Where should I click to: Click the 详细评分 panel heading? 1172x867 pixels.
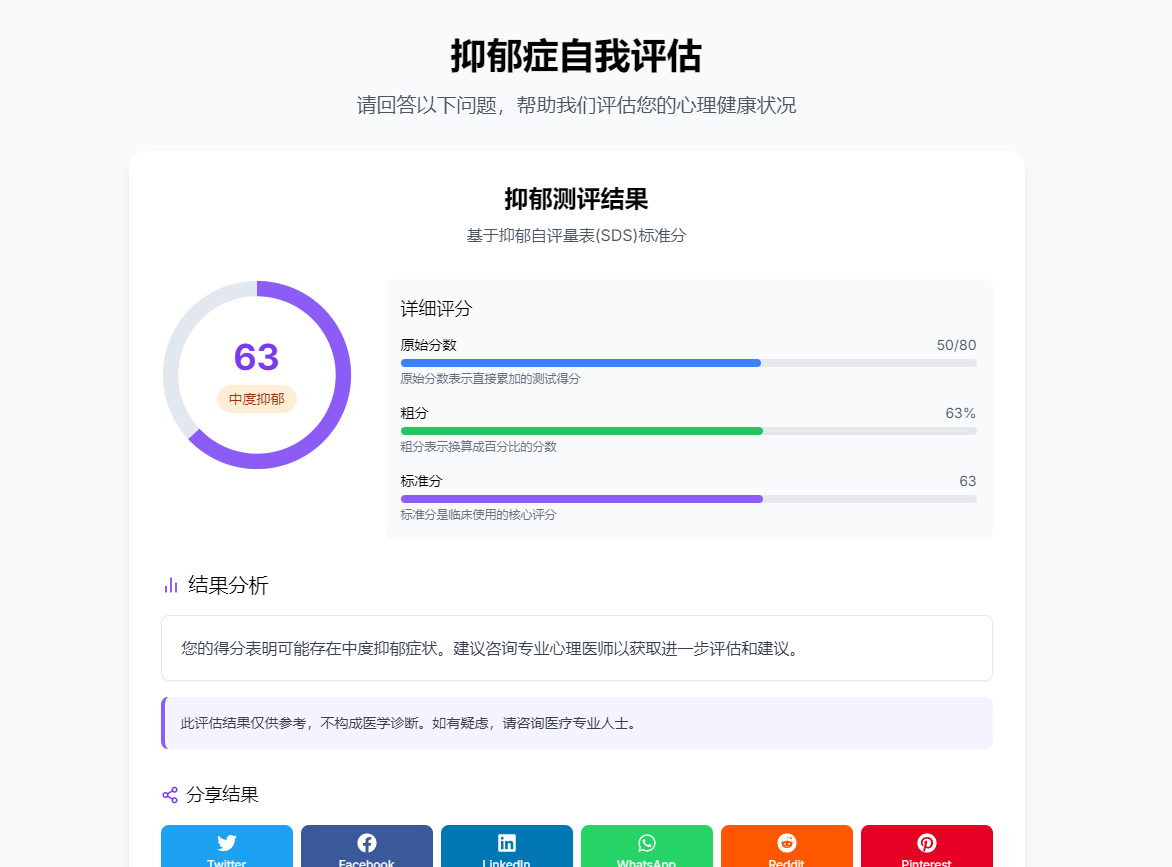433,310
